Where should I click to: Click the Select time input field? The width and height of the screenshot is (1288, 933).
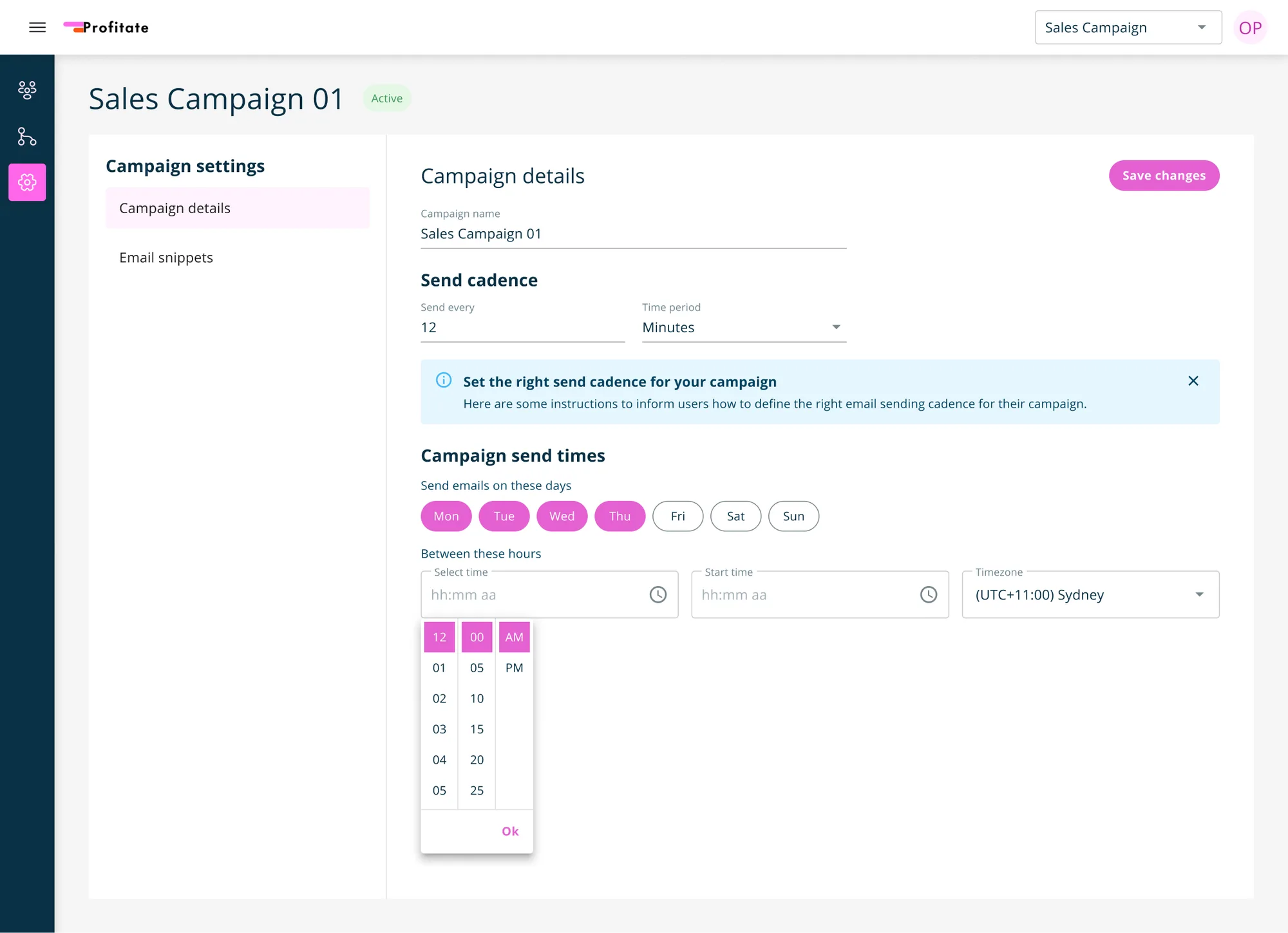pos(549,594)
